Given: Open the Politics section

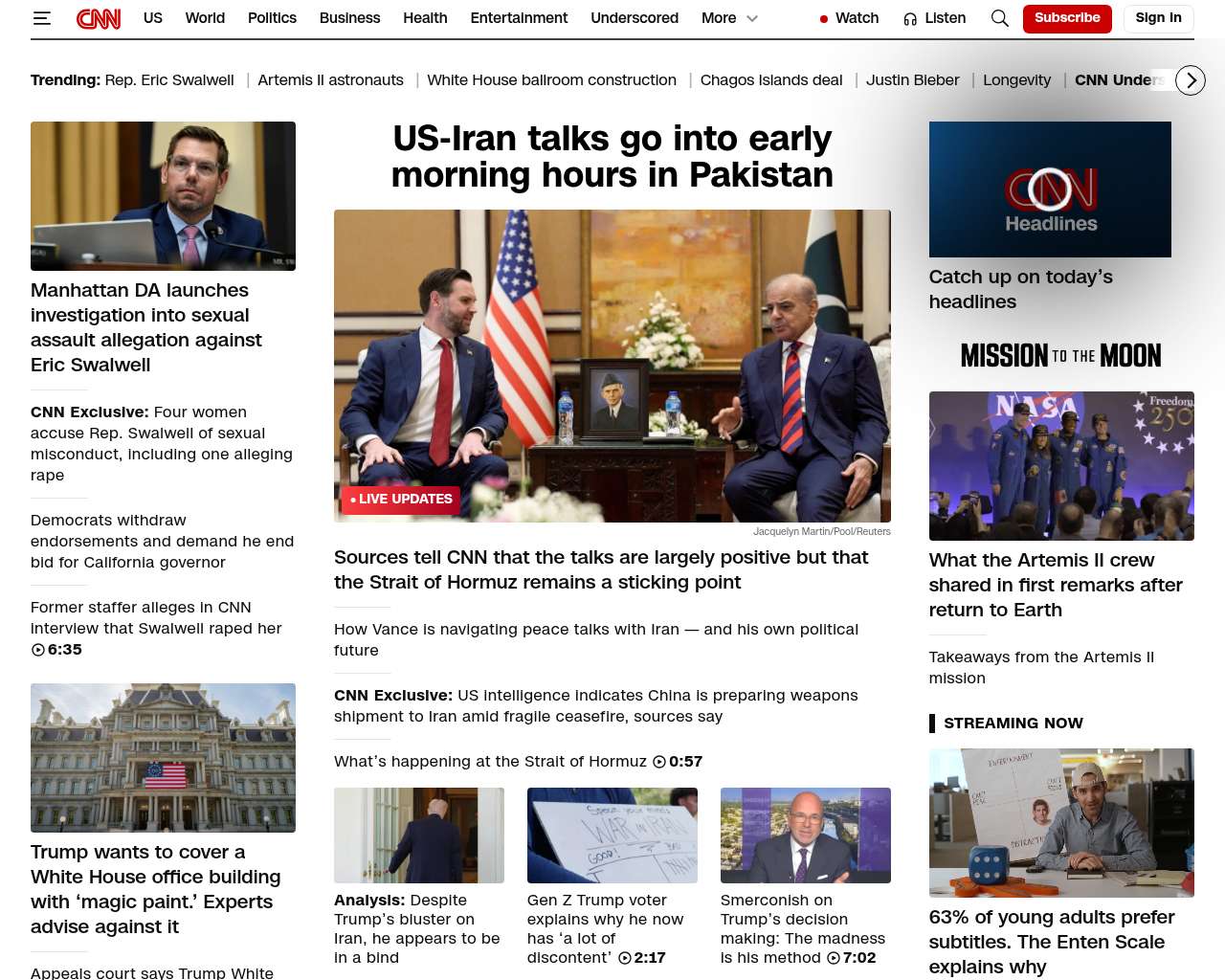Looking at the screenshot, I should (x=272, y=18).
